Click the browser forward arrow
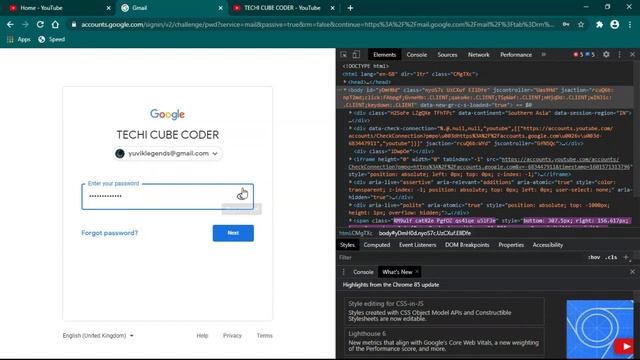 [x=25, y=24]
